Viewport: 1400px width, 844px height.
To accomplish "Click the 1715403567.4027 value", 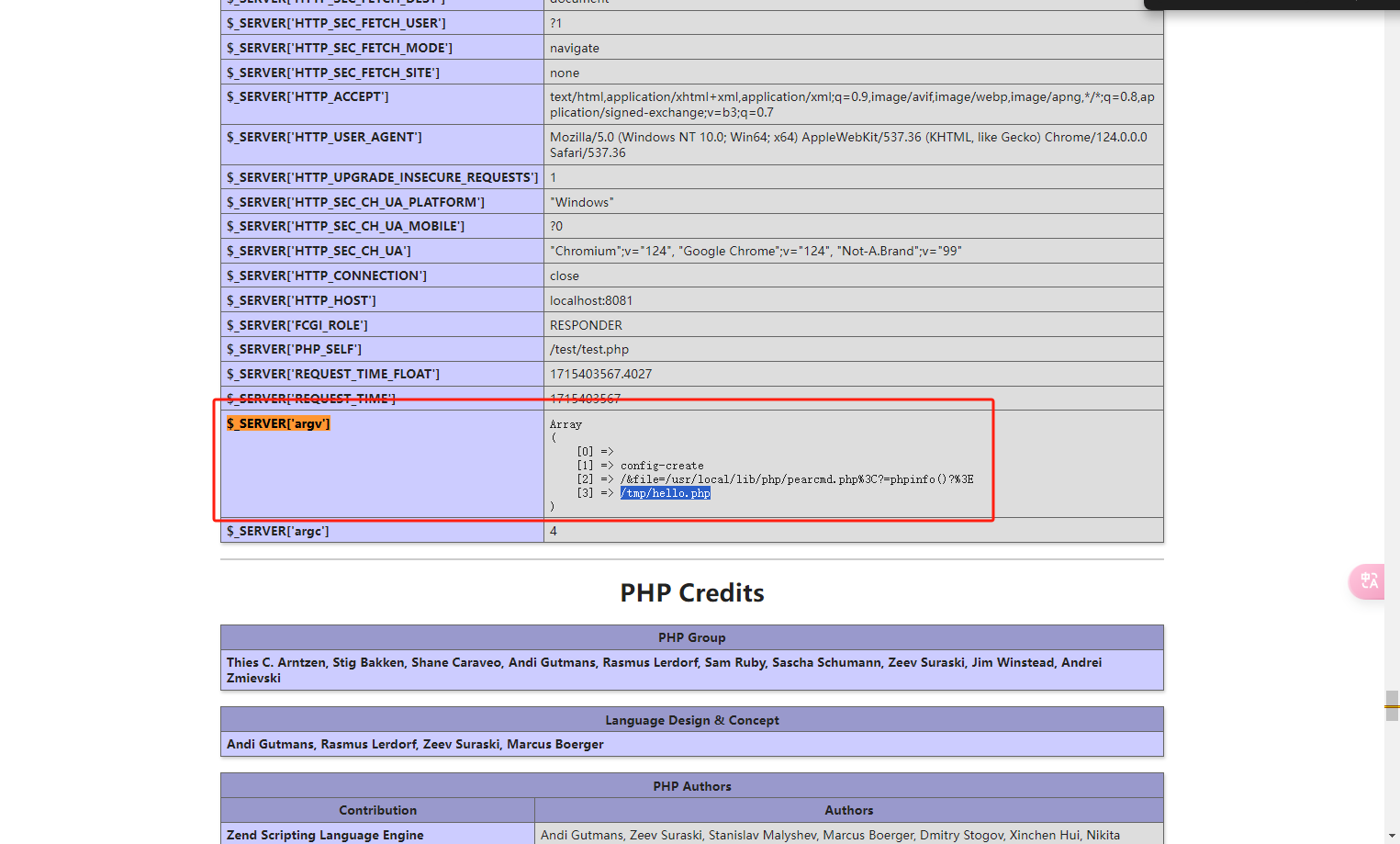I will click(600, 374).
